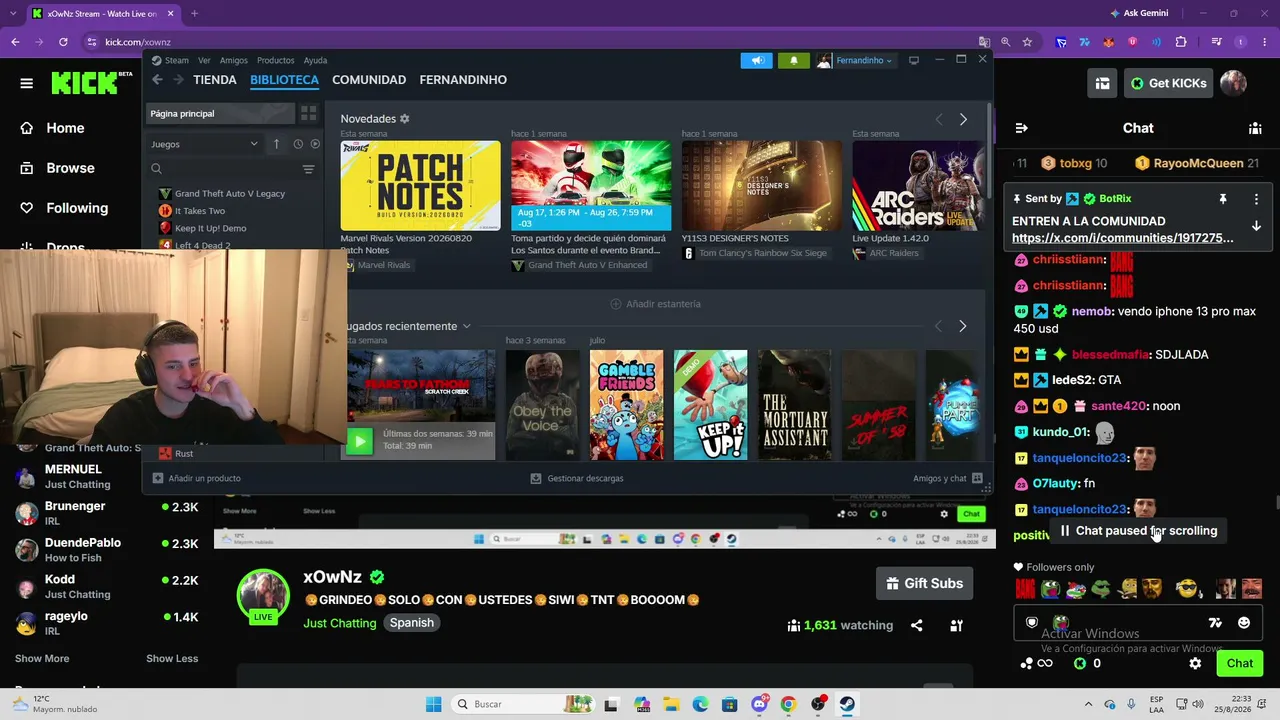
Task: Resume chat with 'Chat paused for scrolling'
Action: (x=1137, y=531)
